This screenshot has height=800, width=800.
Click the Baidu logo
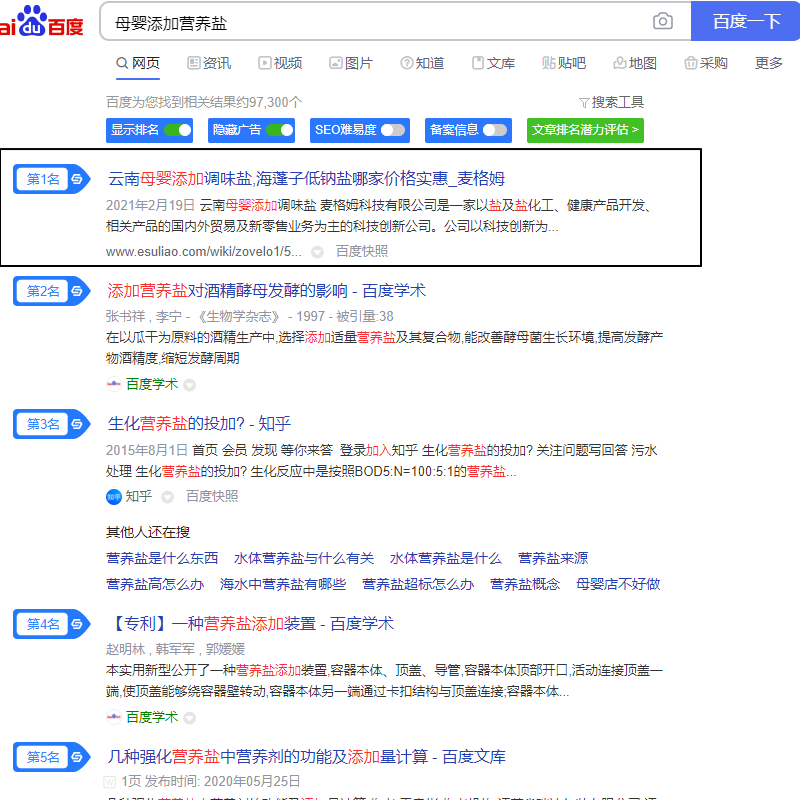tap(42, 21)
